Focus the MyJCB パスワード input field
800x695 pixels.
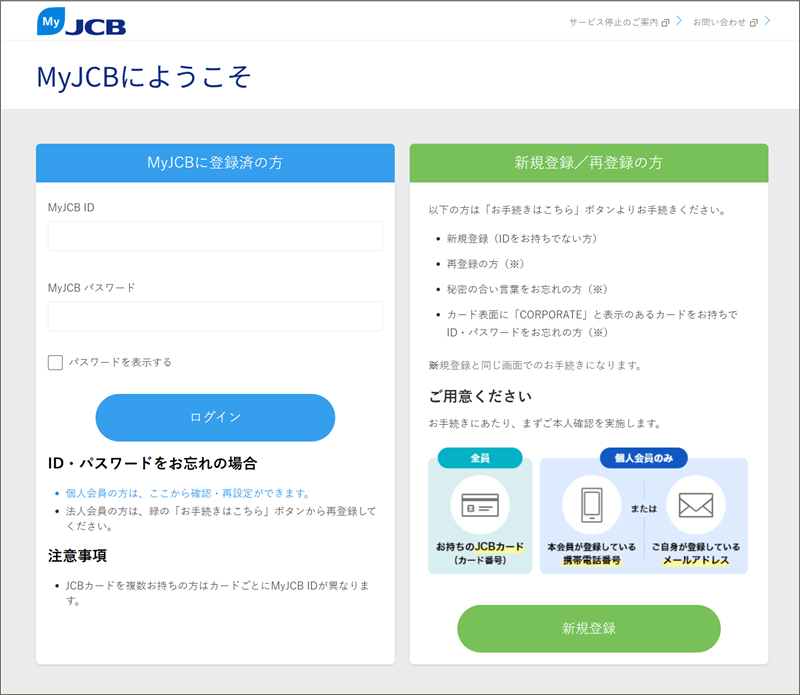(215, 316)
